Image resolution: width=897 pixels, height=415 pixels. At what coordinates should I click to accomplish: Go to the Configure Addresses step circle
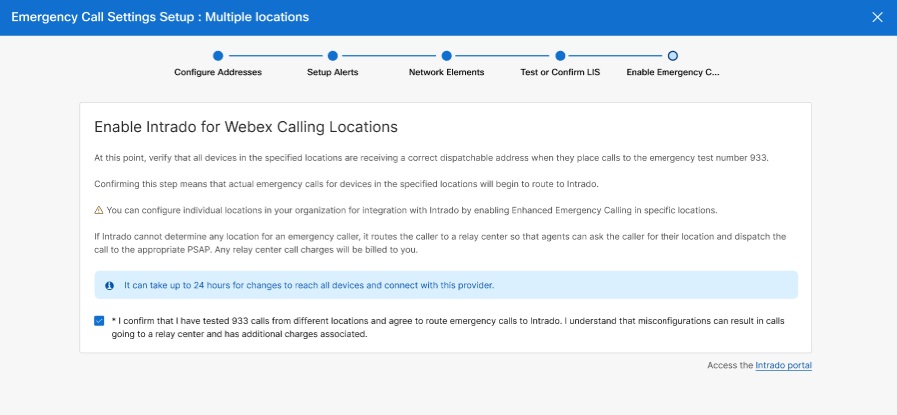click(x=218, y=56)
